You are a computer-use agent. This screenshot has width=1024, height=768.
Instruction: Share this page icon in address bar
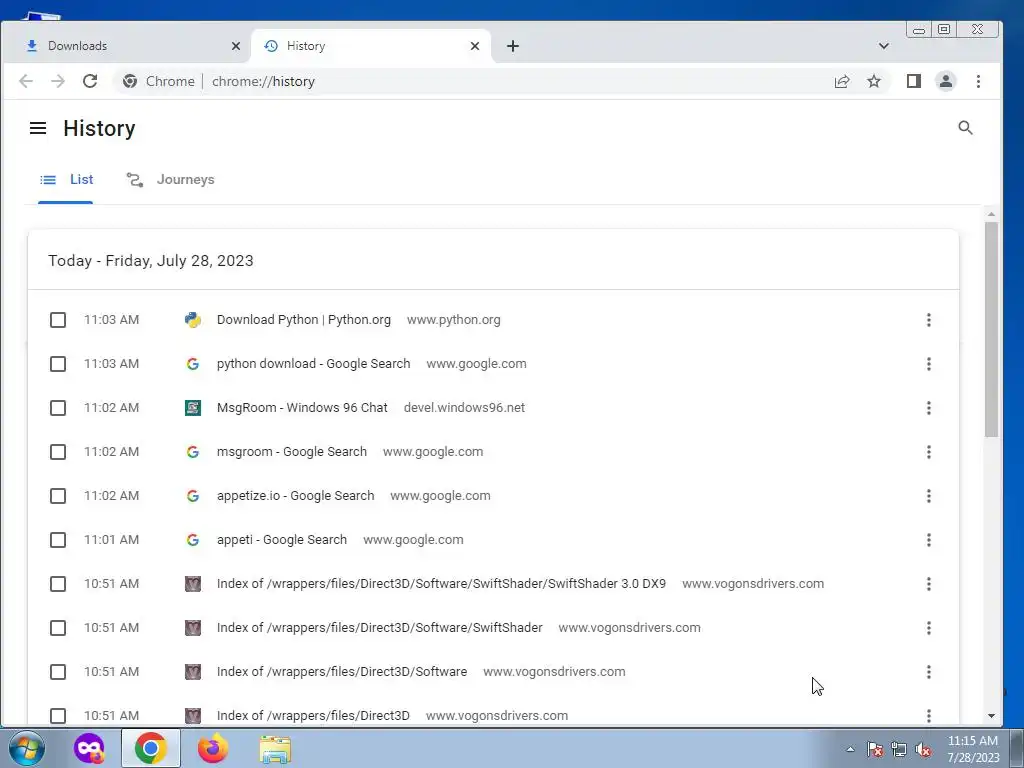tap(842, 81)
